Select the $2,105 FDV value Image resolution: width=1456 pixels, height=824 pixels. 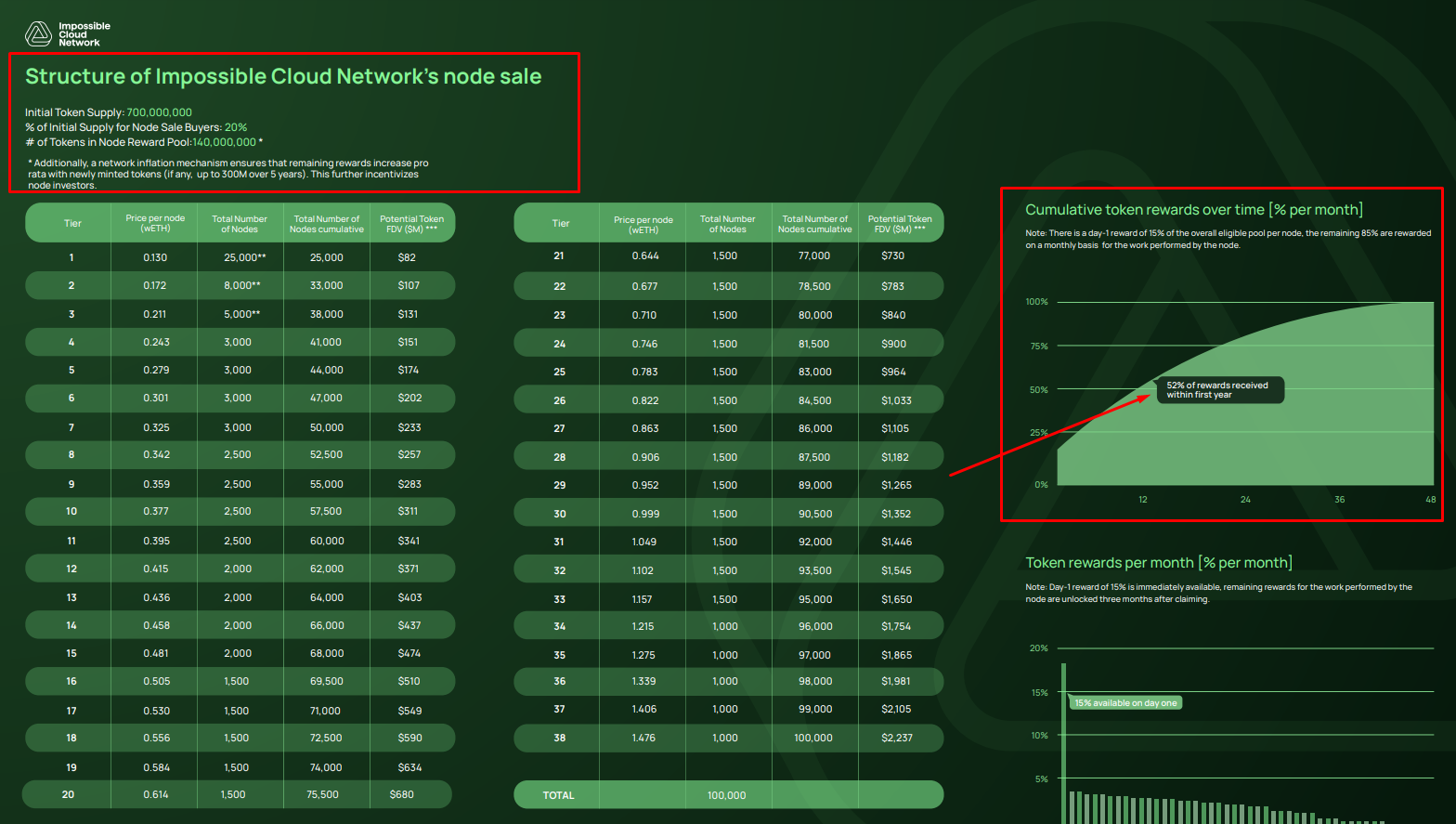click(896, 709)
